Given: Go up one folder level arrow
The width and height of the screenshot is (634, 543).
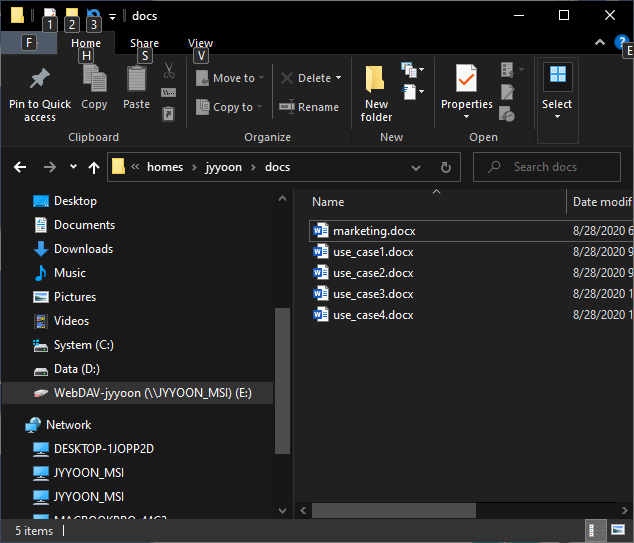Looking at the screenshot, I should point(94,167).
